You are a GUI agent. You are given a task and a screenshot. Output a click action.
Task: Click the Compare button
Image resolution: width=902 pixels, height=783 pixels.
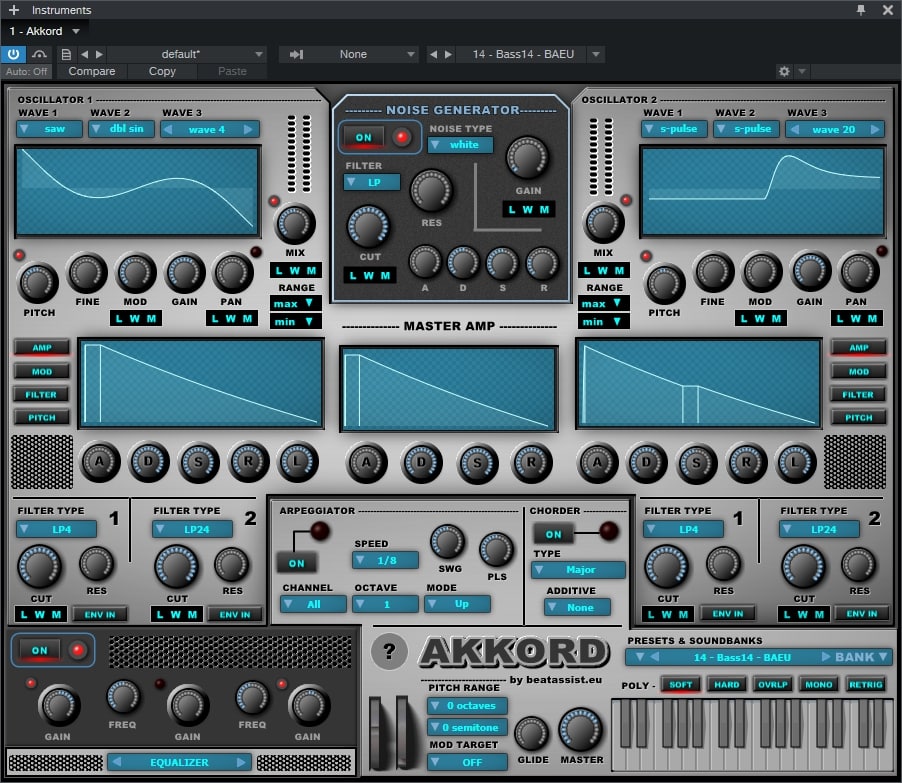tap(91, 72)
